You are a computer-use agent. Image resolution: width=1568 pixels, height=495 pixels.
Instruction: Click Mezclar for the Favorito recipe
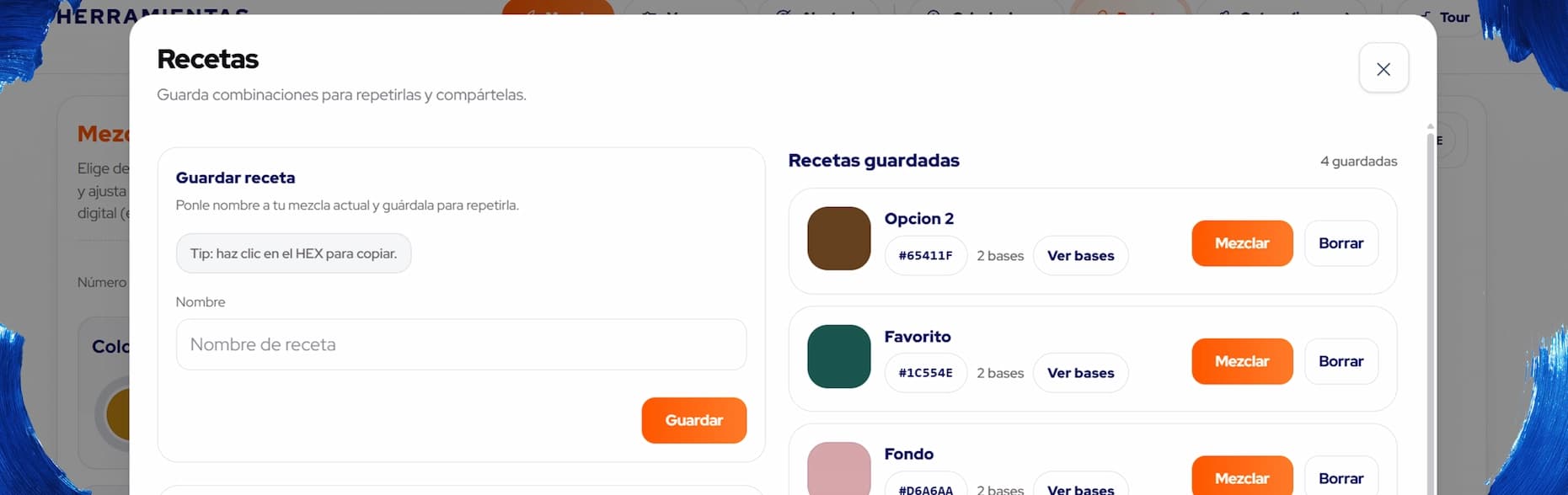coord(1241,361)
